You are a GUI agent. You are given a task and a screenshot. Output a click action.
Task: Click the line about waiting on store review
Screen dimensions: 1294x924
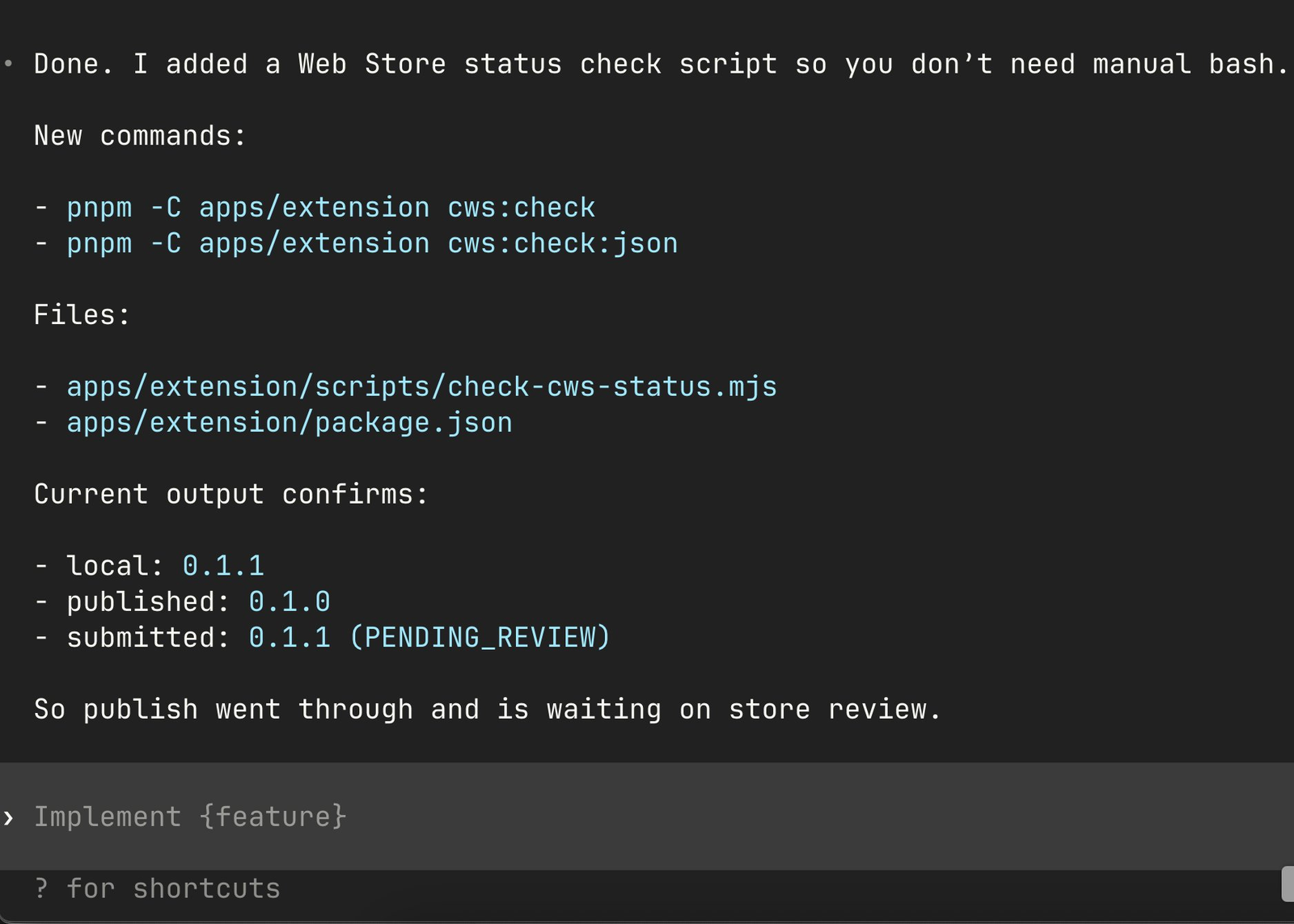tap(486, 708)
